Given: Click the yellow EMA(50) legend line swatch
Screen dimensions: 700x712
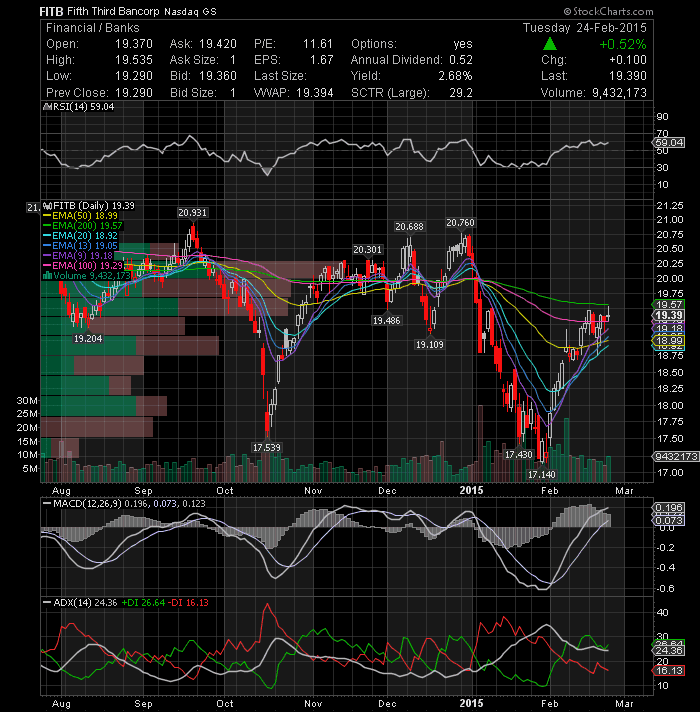Looking at the screenshot, I should 47,216.
